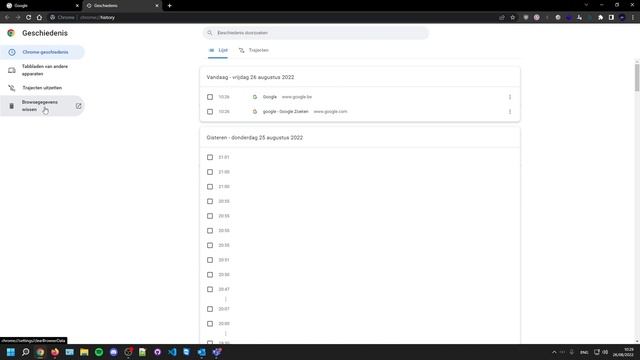Open the more-actions menu for the Google Zoeken entry

coord(510,112)
